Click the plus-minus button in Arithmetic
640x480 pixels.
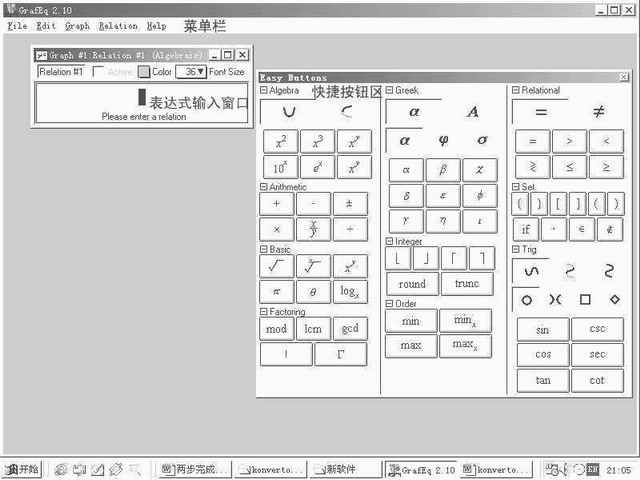350,203
